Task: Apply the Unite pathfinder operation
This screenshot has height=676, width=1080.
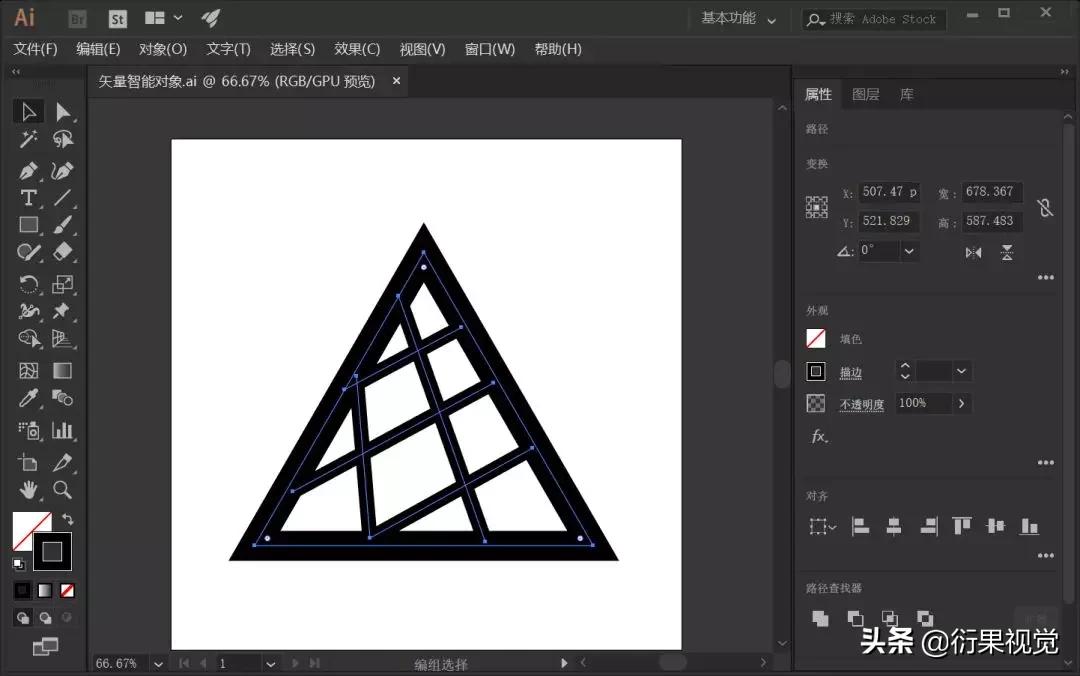Action: tap(820, 619)
